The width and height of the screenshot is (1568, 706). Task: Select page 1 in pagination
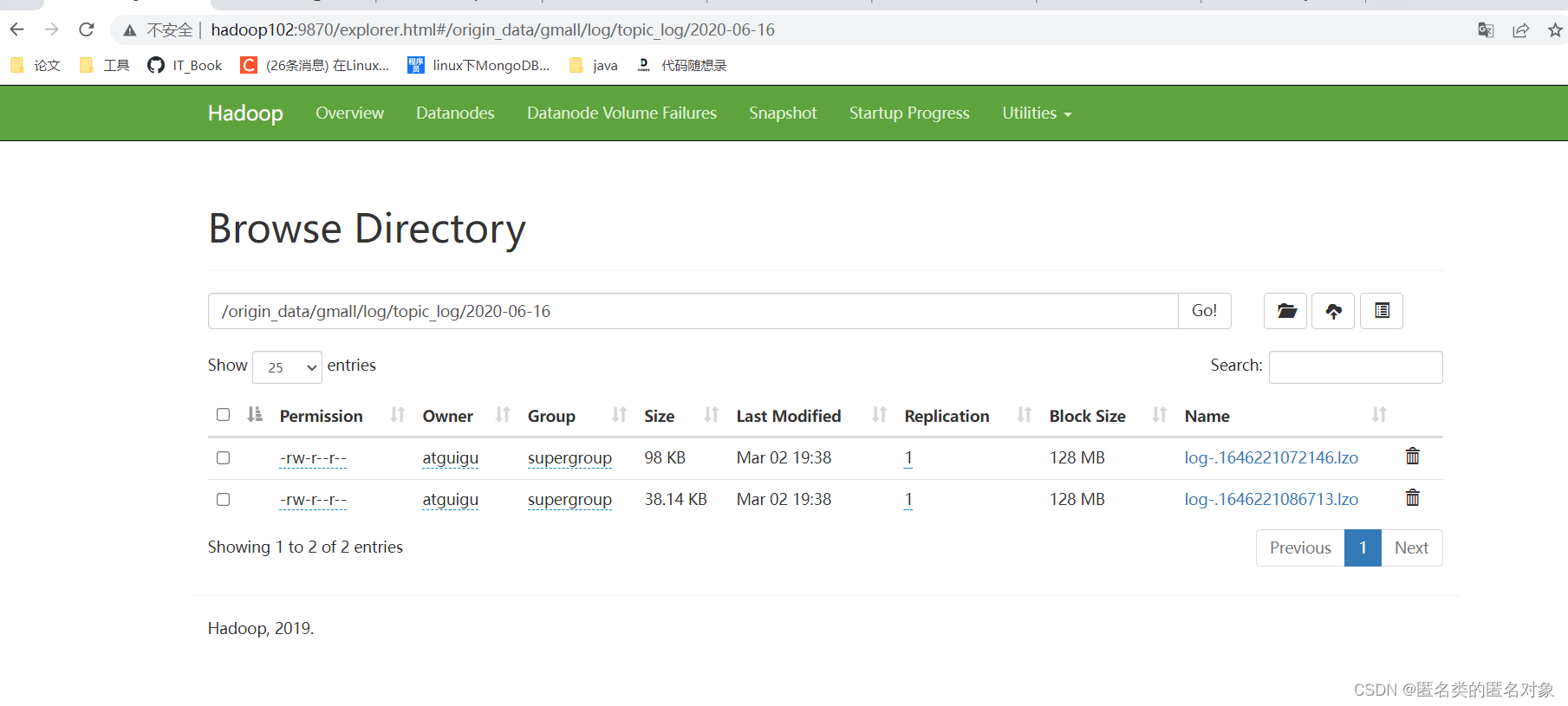pyautogui.click(x=1363, y=547)
